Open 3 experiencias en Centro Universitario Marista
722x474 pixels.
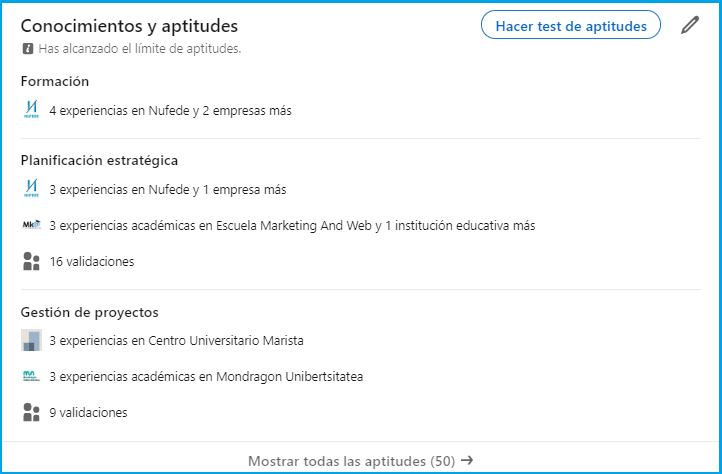coord(176,340)
